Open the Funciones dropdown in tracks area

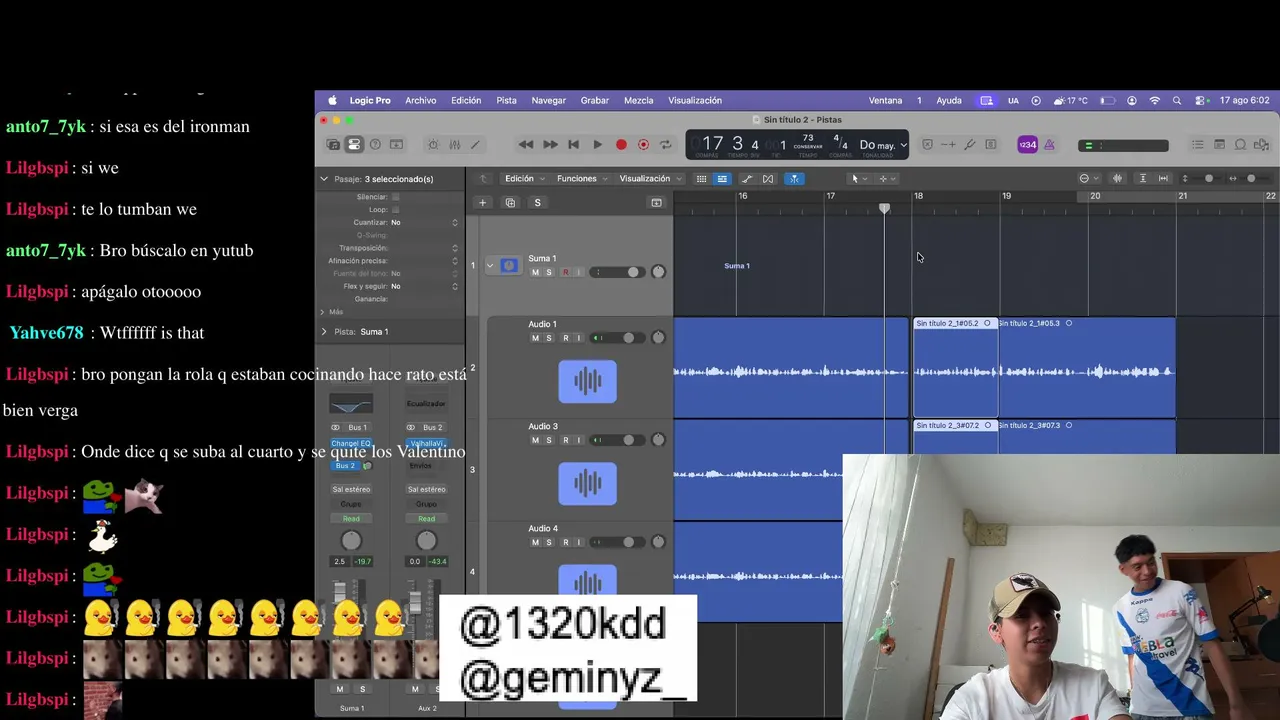click(581, 179)
